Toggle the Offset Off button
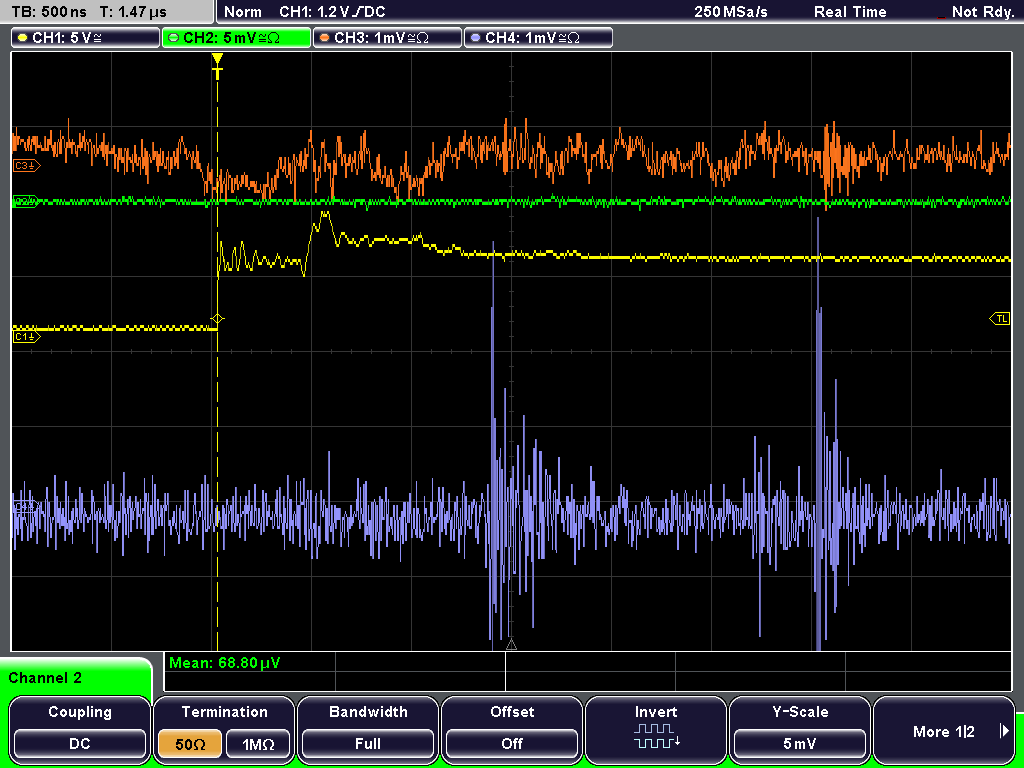 pyautogui.click(x=512, y=744)
